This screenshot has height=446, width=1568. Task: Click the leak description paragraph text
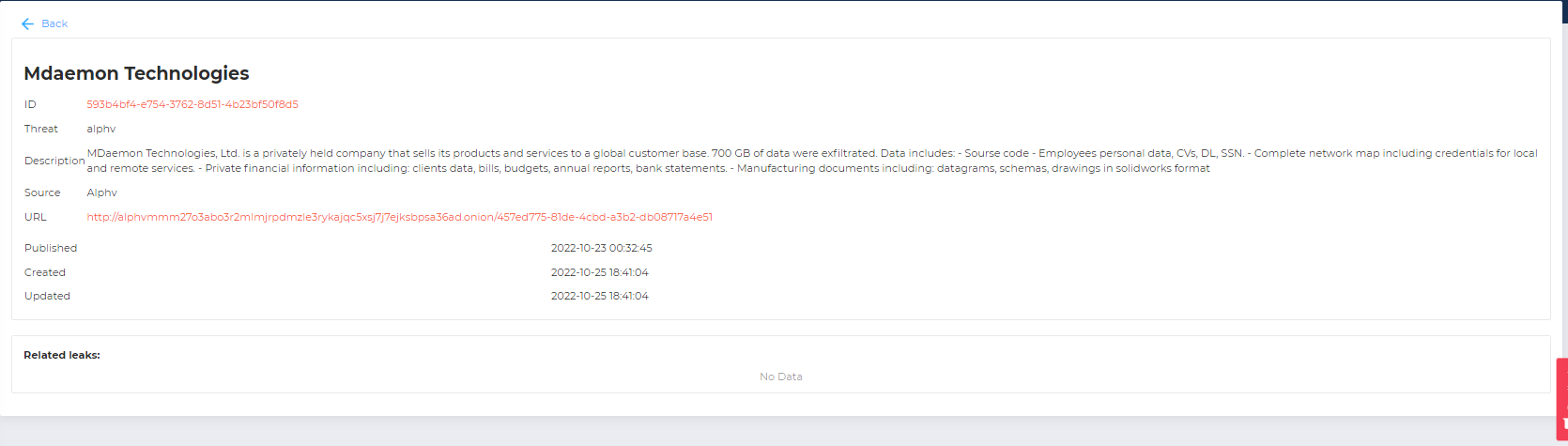812,161
